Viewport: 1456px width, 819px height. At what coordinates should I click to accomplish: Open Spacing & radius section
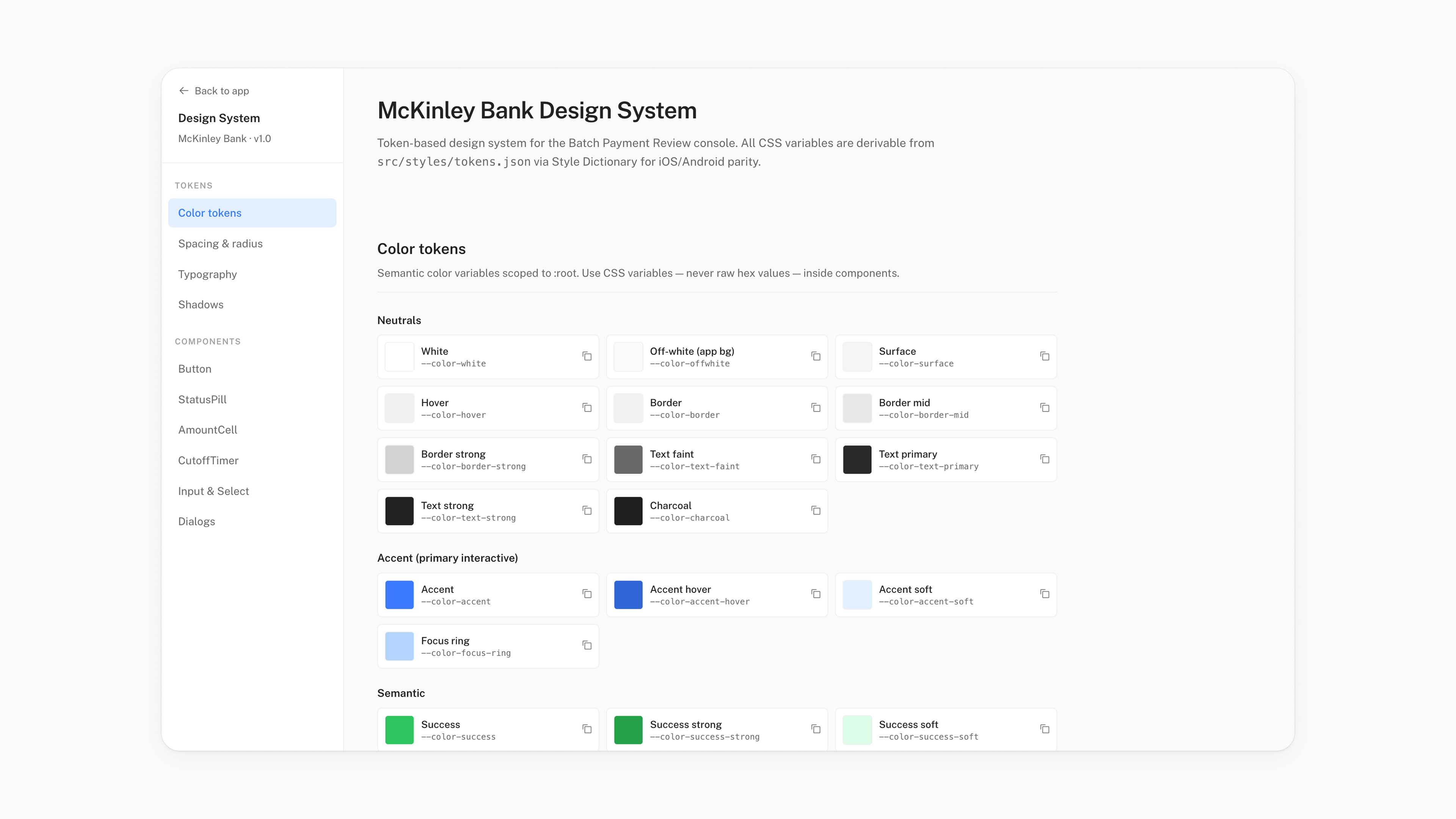252,243
